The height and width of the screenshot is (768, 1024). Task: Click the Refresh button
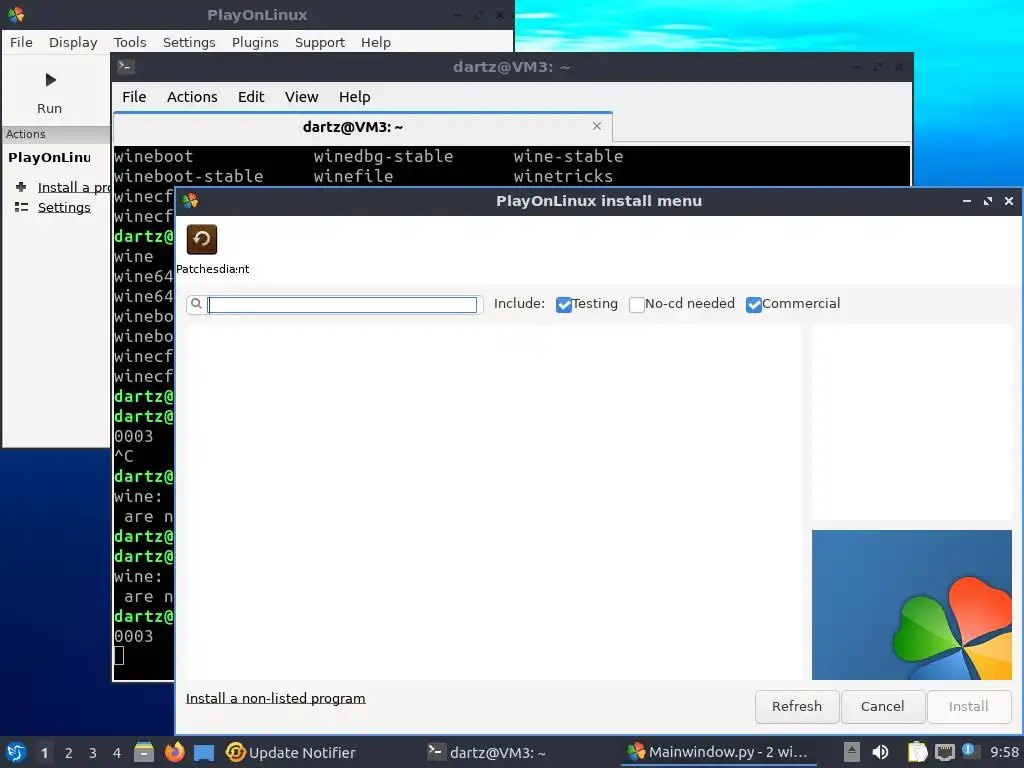click(797, 707)
